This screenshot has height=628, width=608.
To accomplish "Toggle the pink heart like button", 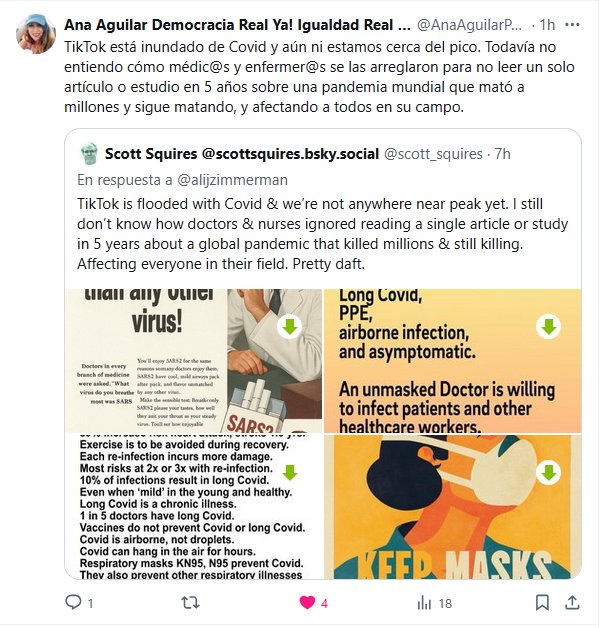I will coord(307,602).
